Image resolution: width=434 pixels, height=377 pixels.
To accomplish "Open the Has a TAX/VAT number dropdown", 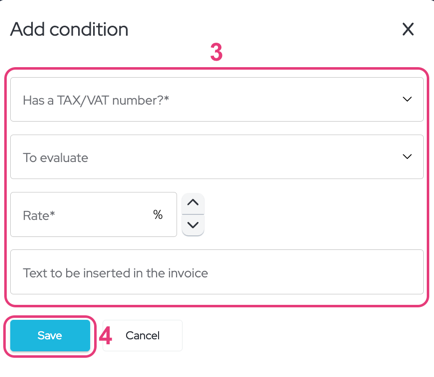I will [x=217, y=100].
